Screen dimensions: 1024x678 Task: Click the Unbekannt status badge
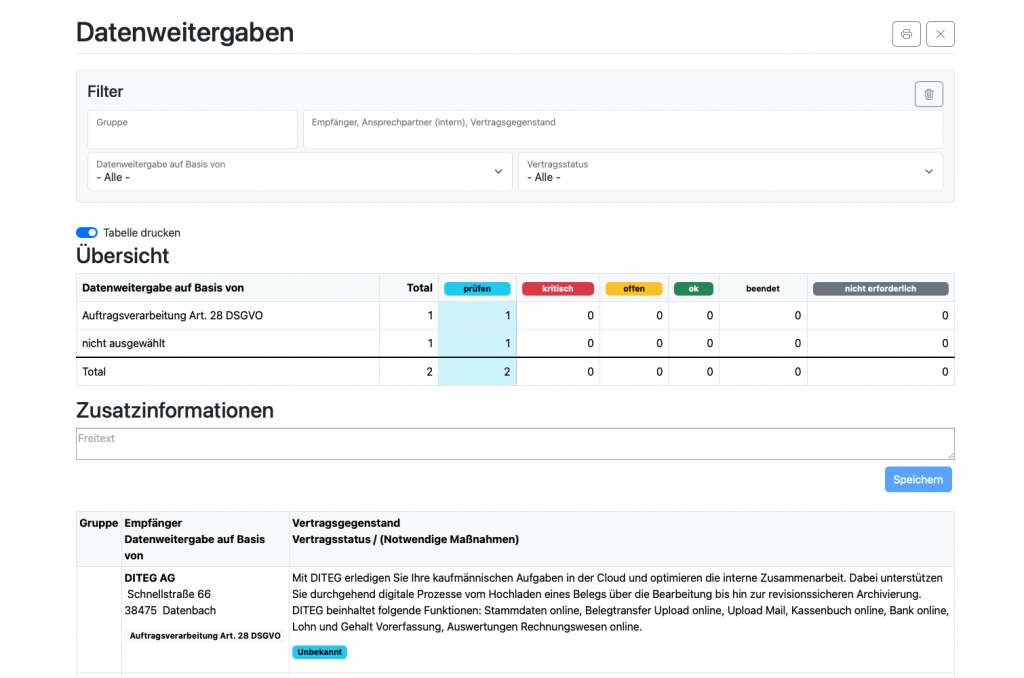[319, 652]
